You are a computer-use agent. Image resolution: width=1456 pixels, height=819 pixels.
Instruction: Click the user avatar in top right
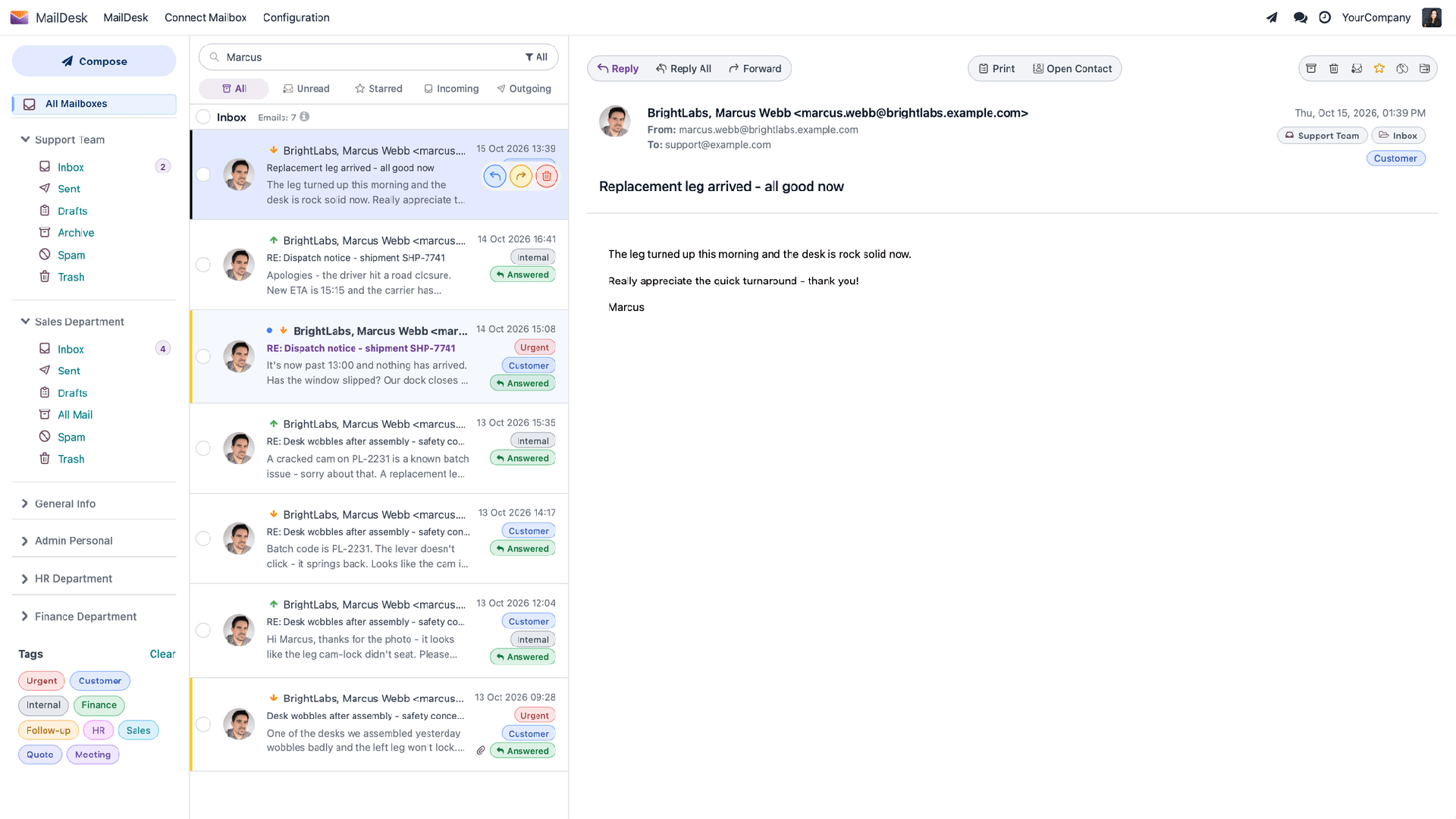1432,17
